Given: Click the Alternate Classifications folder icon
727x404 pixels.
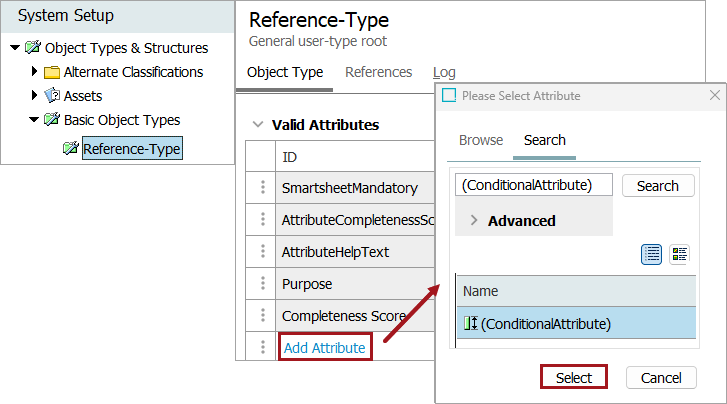Looking at the screenshot, I should (x=52, y=72).
